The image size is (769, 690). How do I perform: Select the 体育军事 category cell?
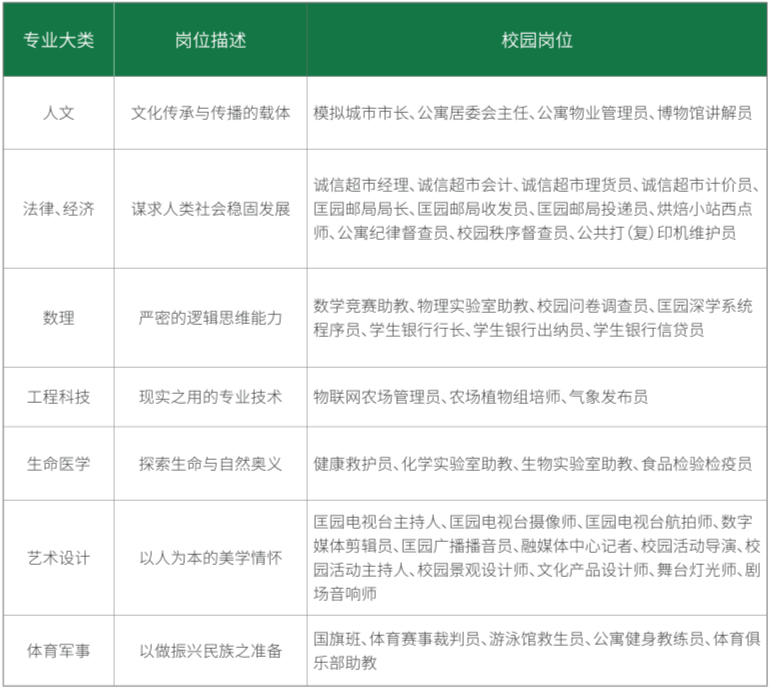(x=58, y=651)
